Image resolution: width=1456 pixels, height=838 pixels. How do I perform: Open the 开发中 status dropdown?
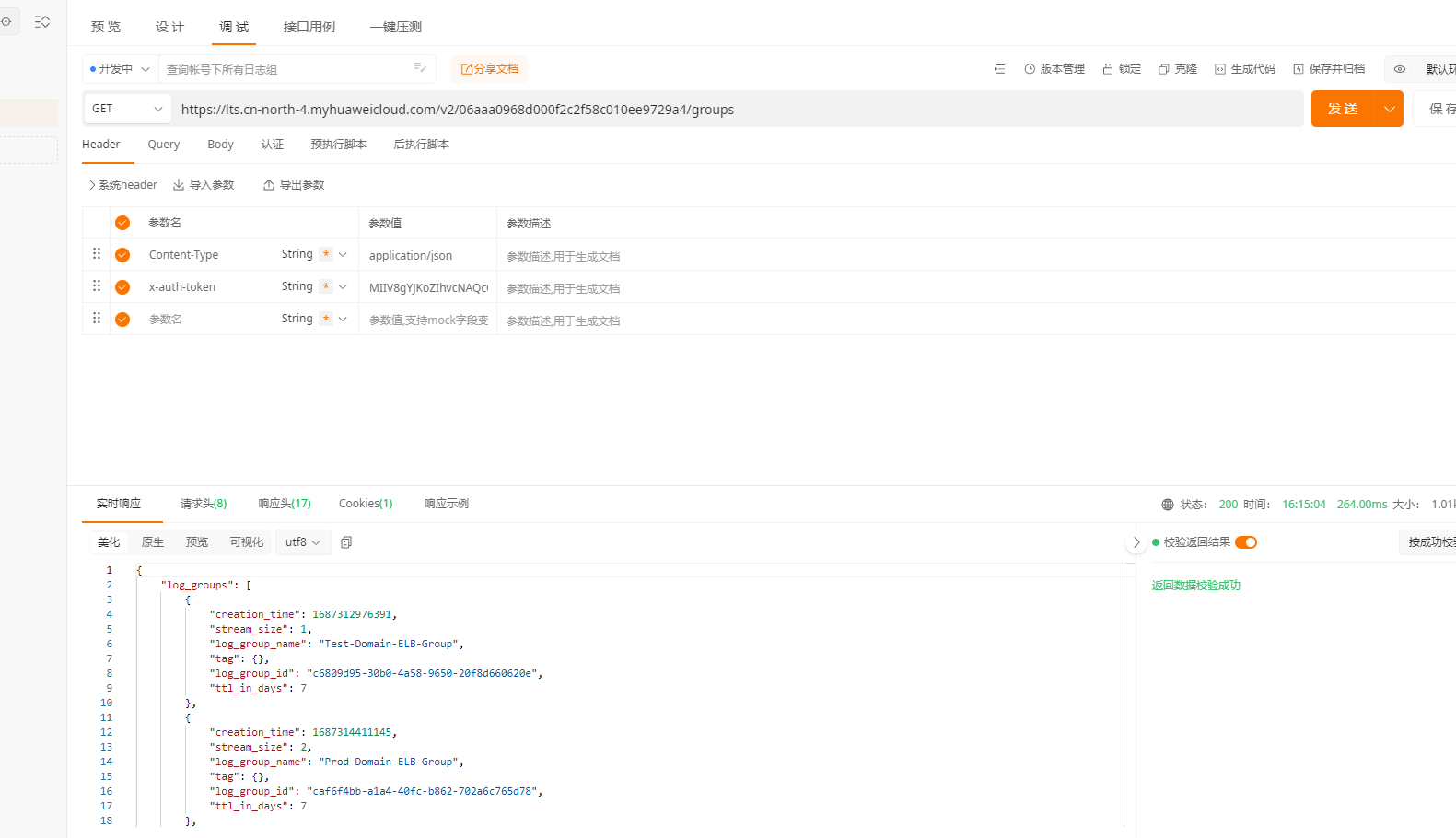coord(121,69)
